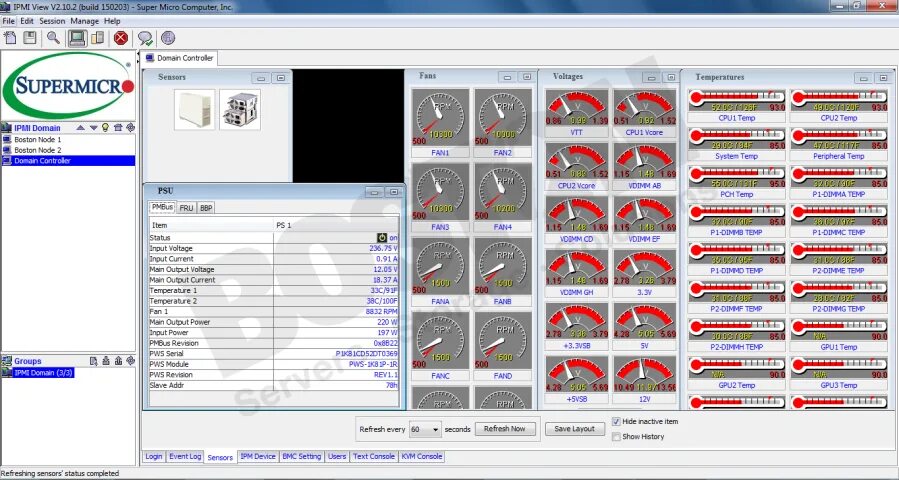Maximize the Temperatures inner panel
Image resolution: width=899 pixels, height=480 pixels.
[883, 78]
